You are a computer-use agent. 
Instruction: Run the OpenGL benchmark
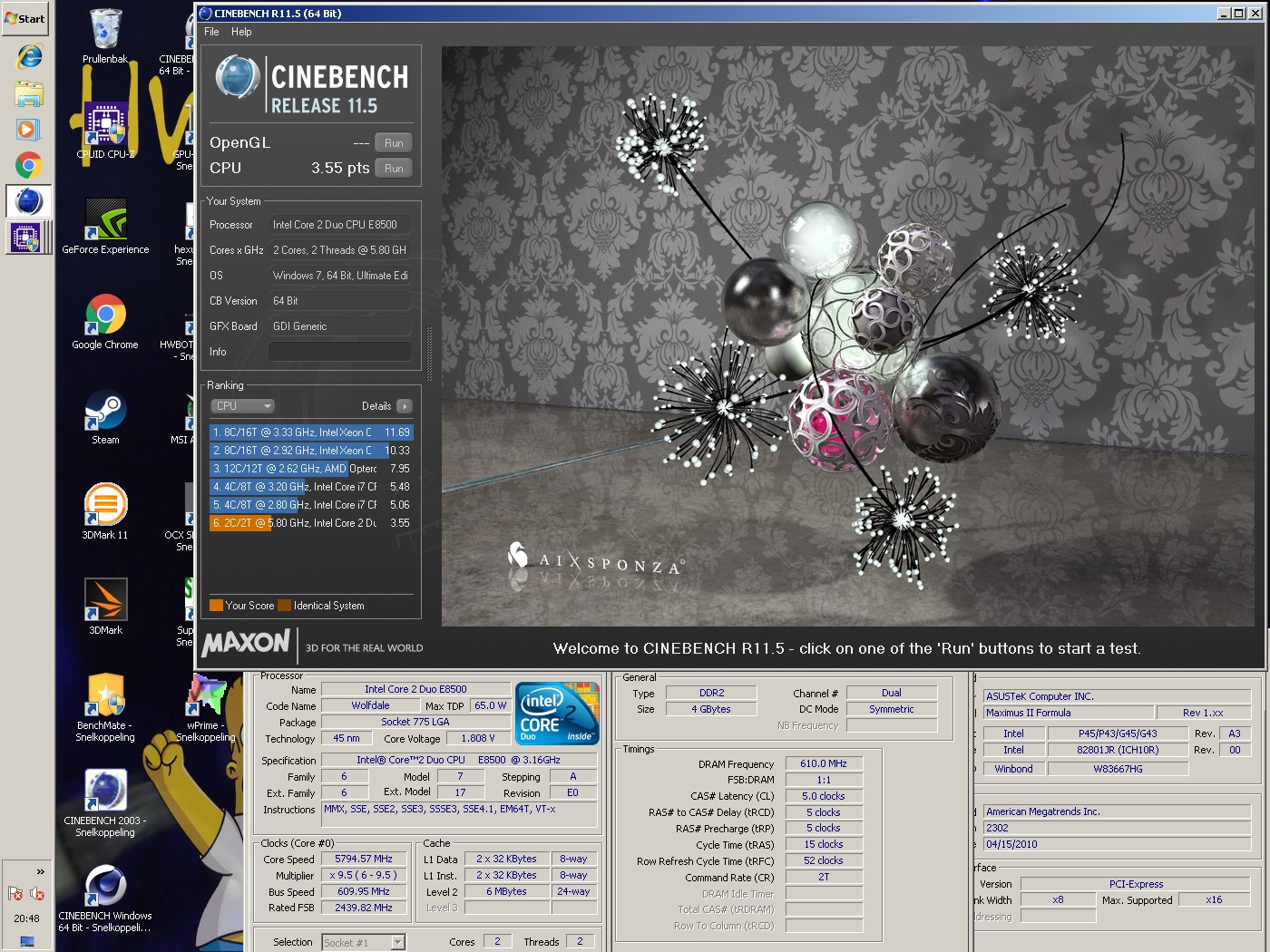(394, 143)
